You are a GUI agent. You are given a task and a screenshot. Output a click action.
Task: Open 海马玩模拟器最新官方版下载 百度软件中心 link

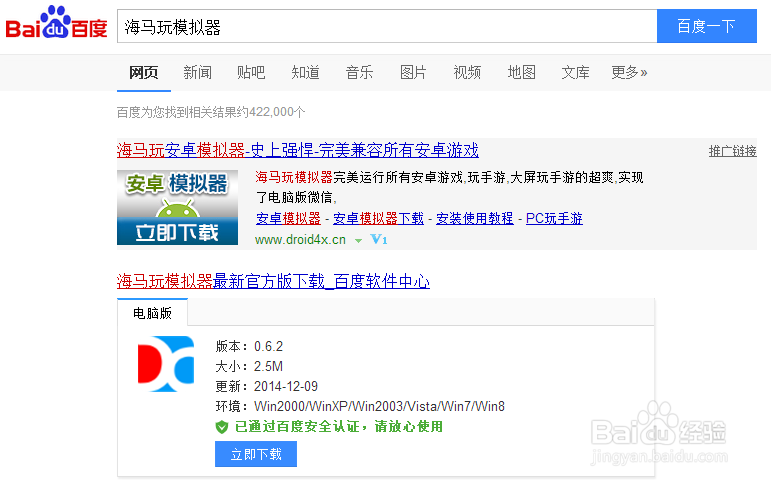click(273, 281)
